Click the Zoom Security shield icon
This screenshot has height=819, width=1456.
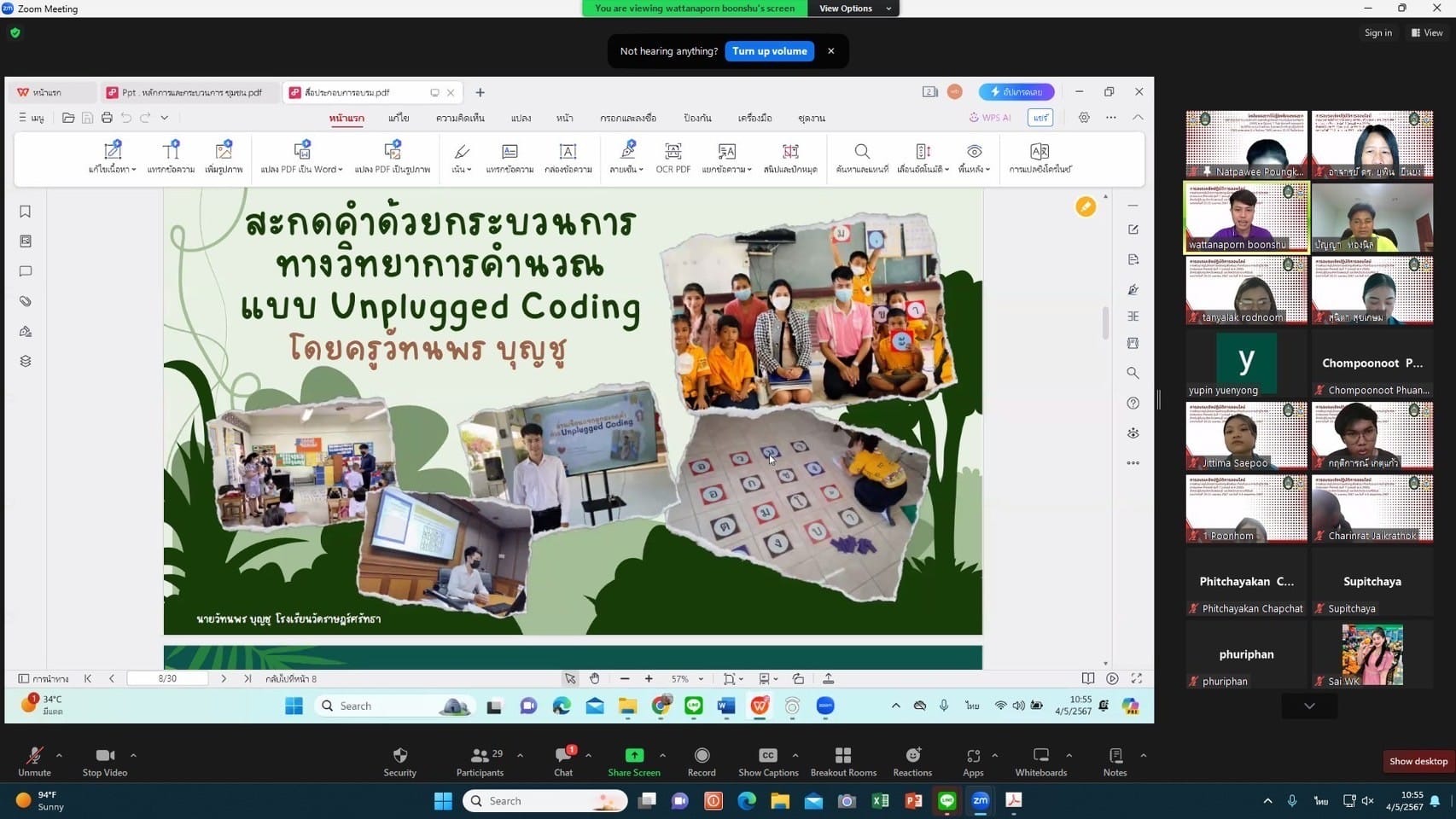coord(399,756)
